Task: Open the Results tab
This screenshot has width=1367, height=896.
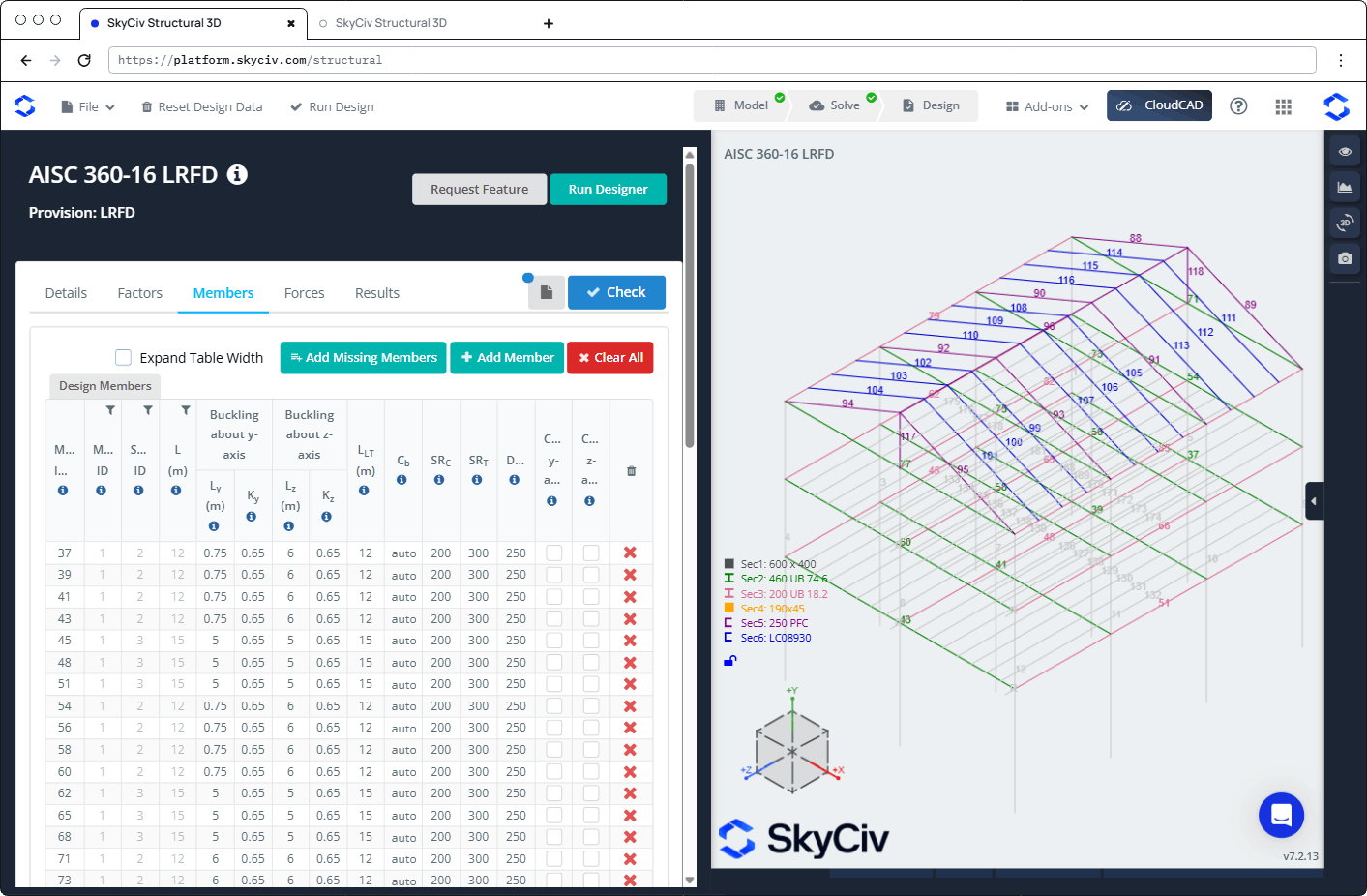Action: pos(377,293)
